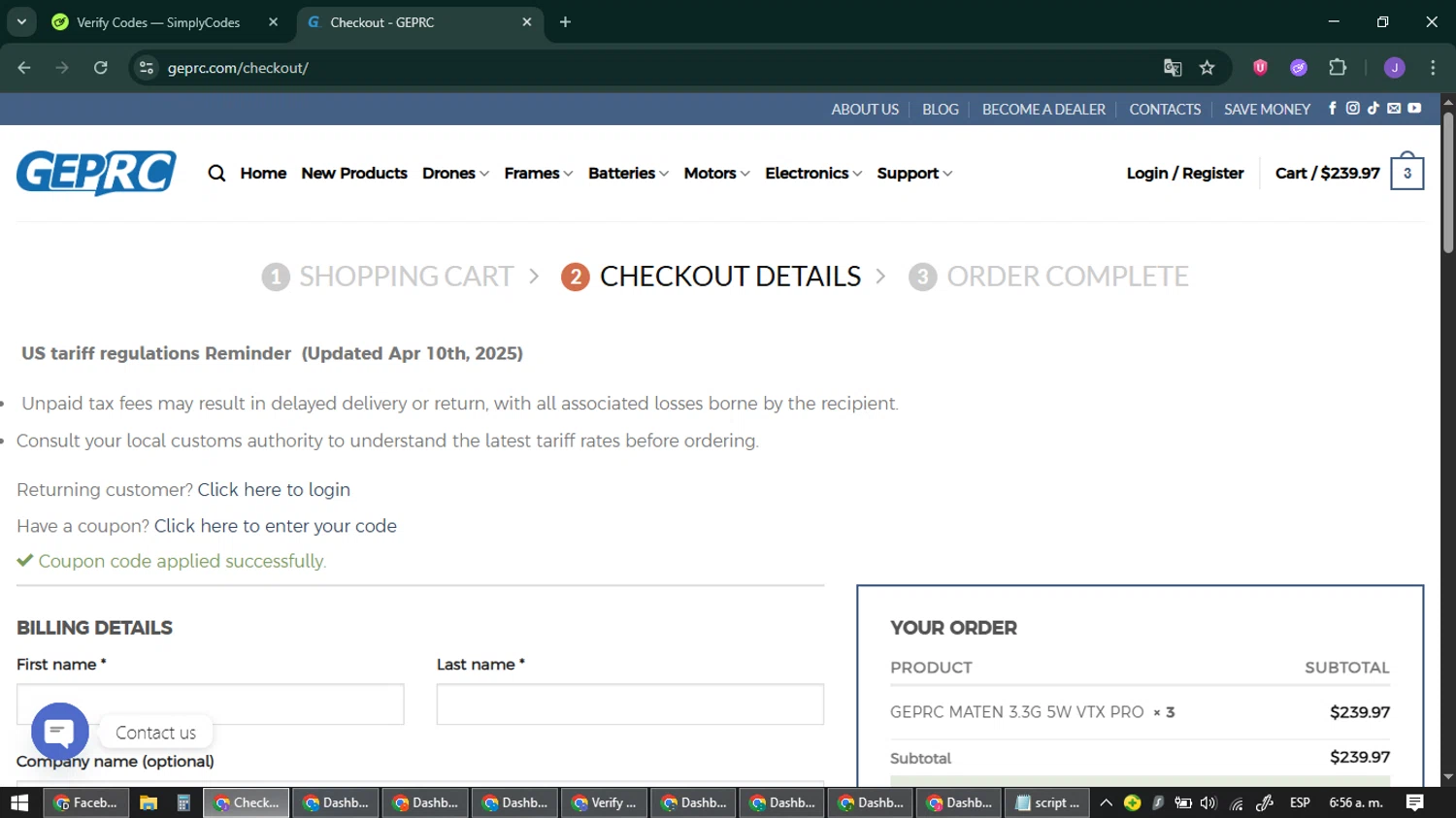
Task: Open the uBlock shield extension icon
Action: [1260, 68]
